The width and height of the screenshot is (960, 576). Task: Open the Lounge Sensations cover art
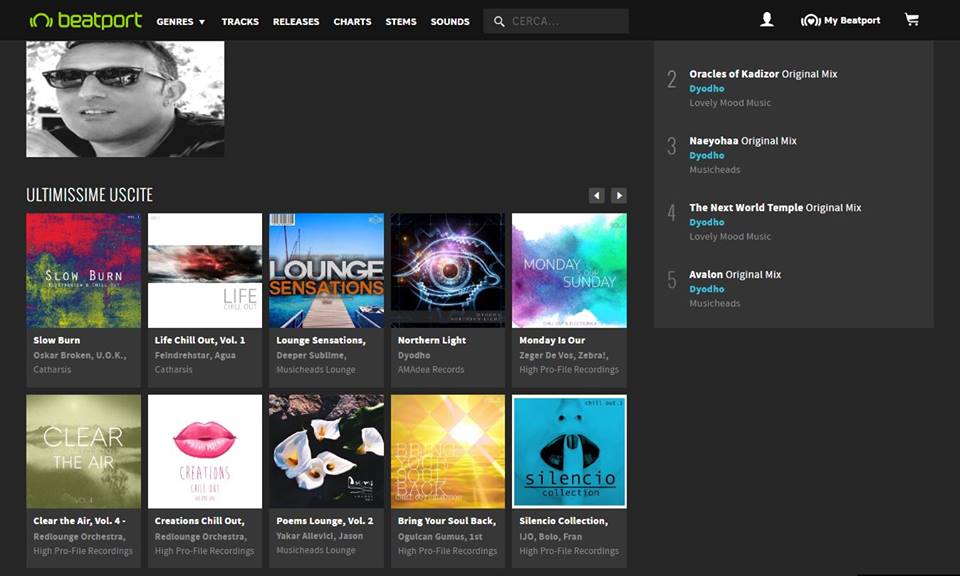pyautogui.click(x=326, y=270)
